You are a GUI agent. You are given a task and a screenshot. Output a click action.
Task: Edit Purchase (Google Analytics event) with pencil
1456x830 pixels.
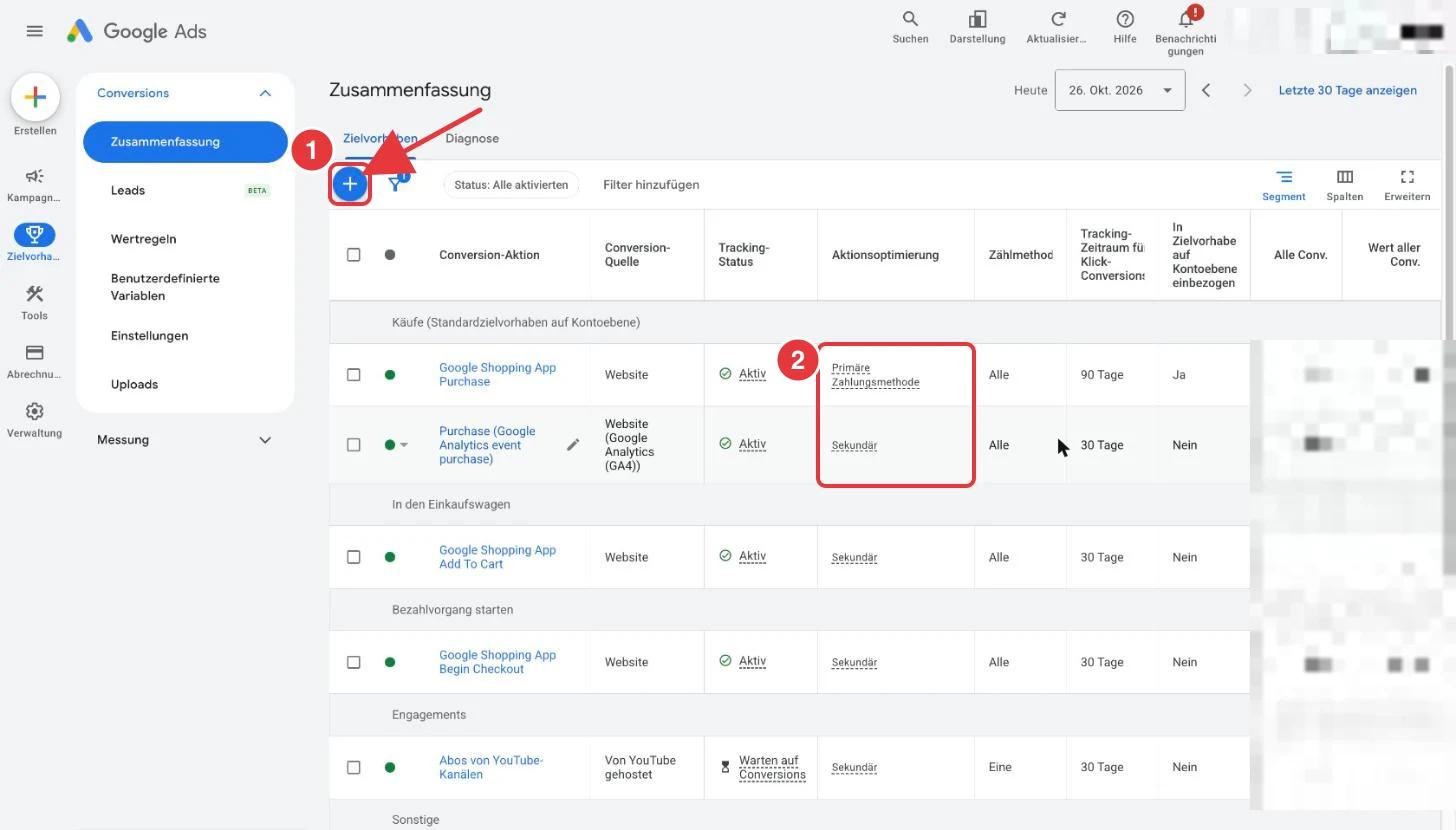573,445
